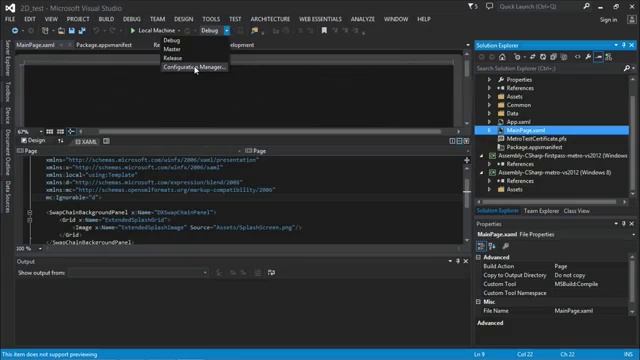
Task: Select Configuration Manager... from dropdown
Action: 194,67
